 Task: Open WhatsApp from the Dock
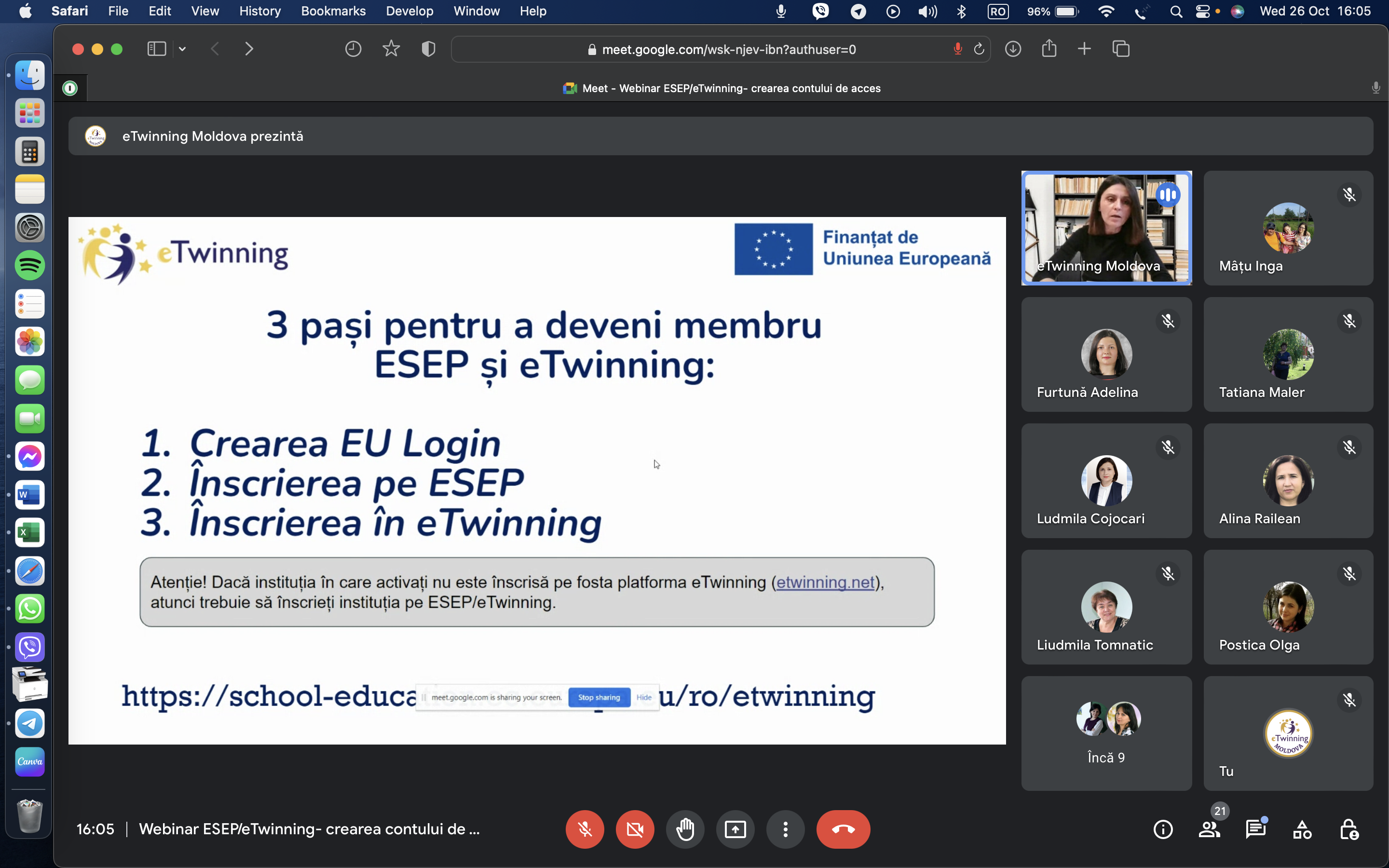[x=30, y=609]
